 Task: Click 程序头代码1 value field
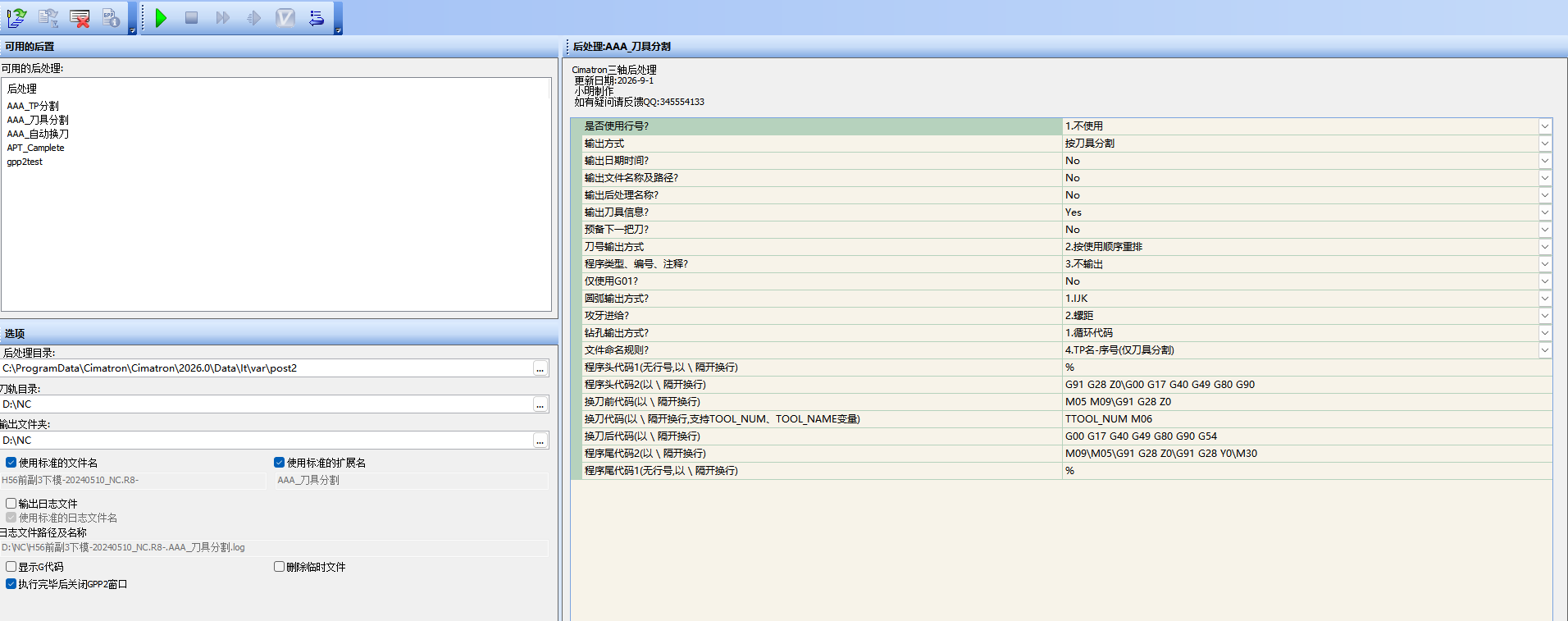pos(1306,368)
